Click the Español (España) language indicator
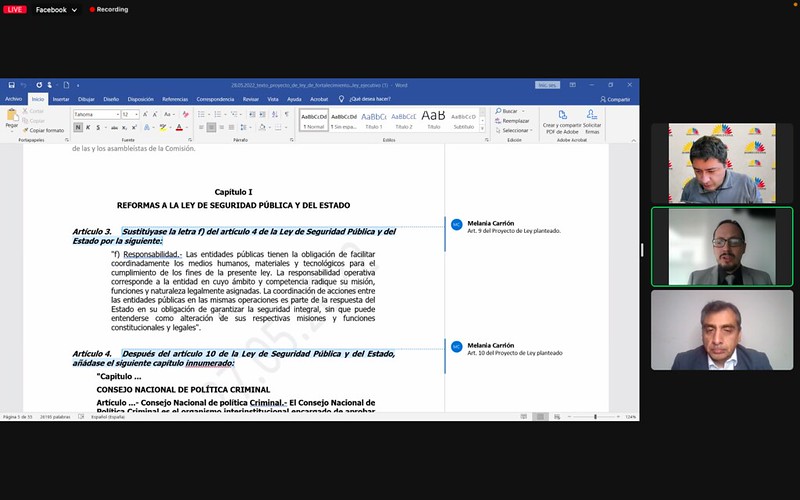Image resolution: width=800 pixels, height=500 pixels. pos(108,417)
